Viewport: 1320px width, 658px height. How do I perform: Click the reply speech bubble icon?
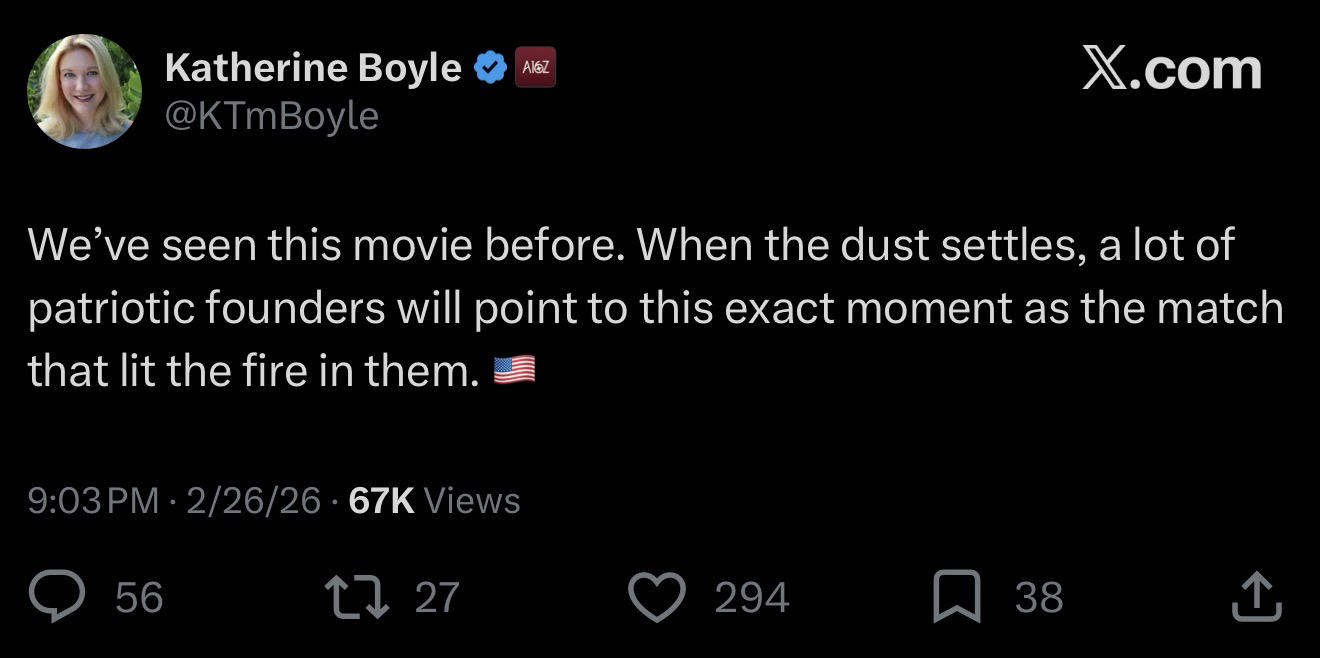coord(61,597)
